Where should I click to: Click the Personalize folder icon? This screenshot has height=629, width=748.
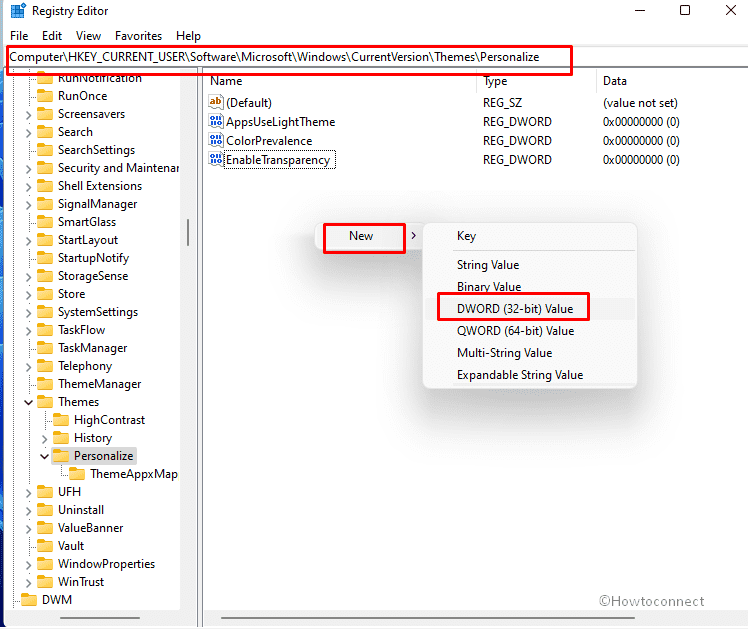coord(61,456)
